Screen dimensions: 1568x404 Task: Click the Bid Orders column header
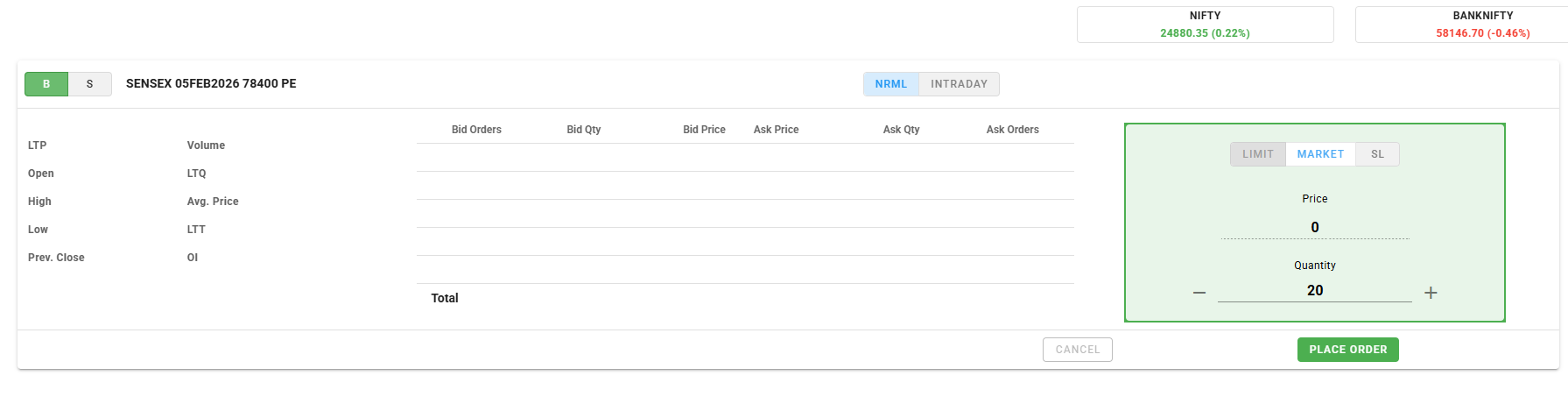(476, 130)
